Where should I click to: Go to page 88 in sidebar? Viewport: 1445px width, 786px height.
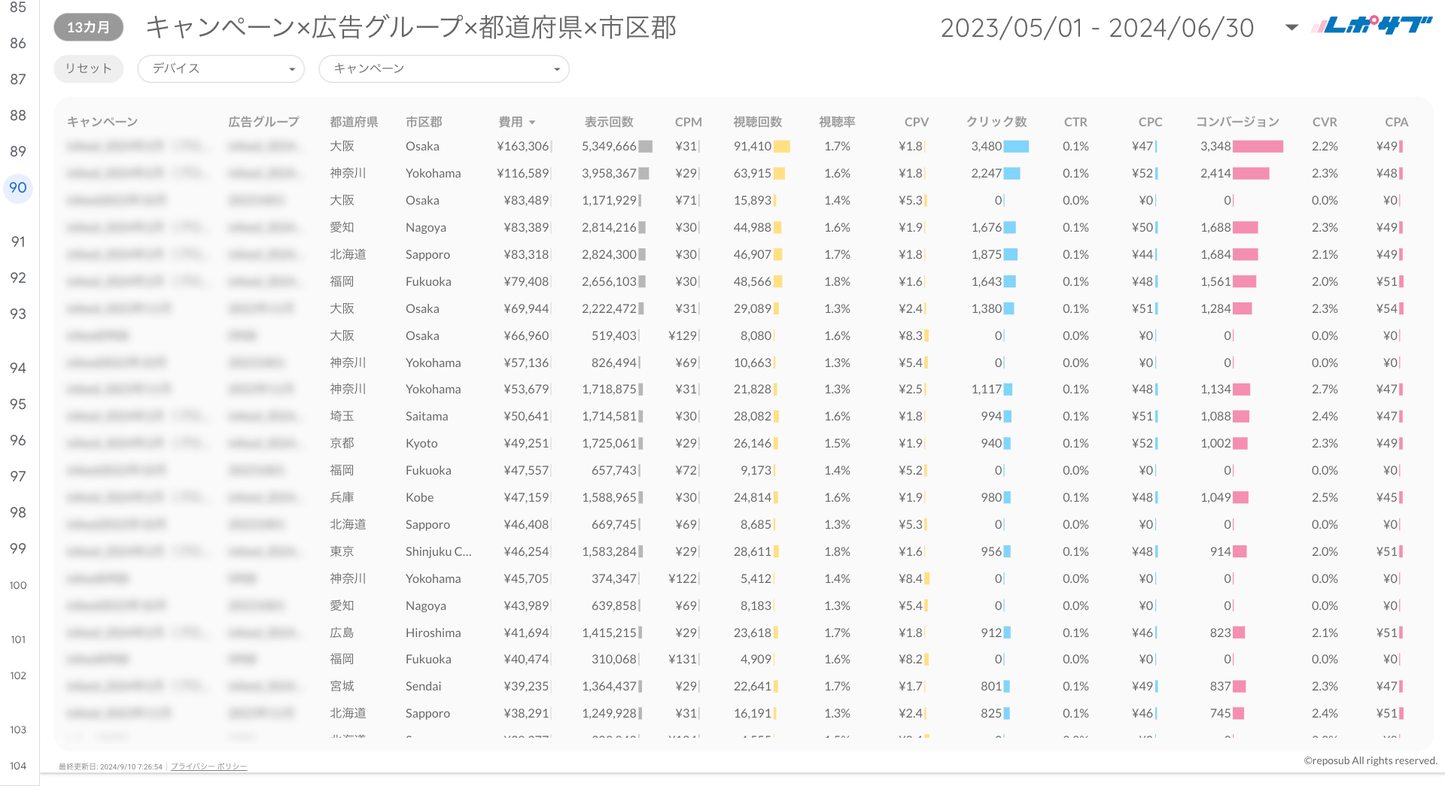[x=18, y=115]
